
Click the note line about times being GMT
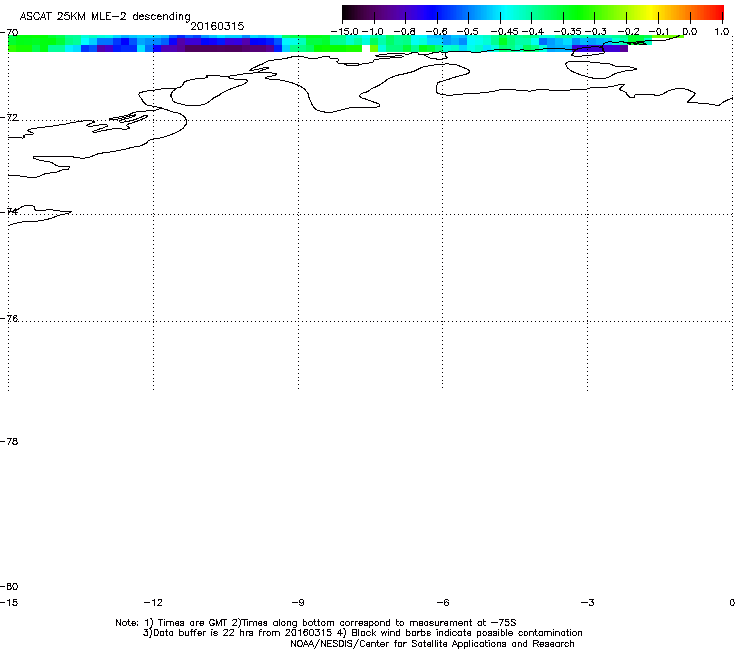coord(316,623)
